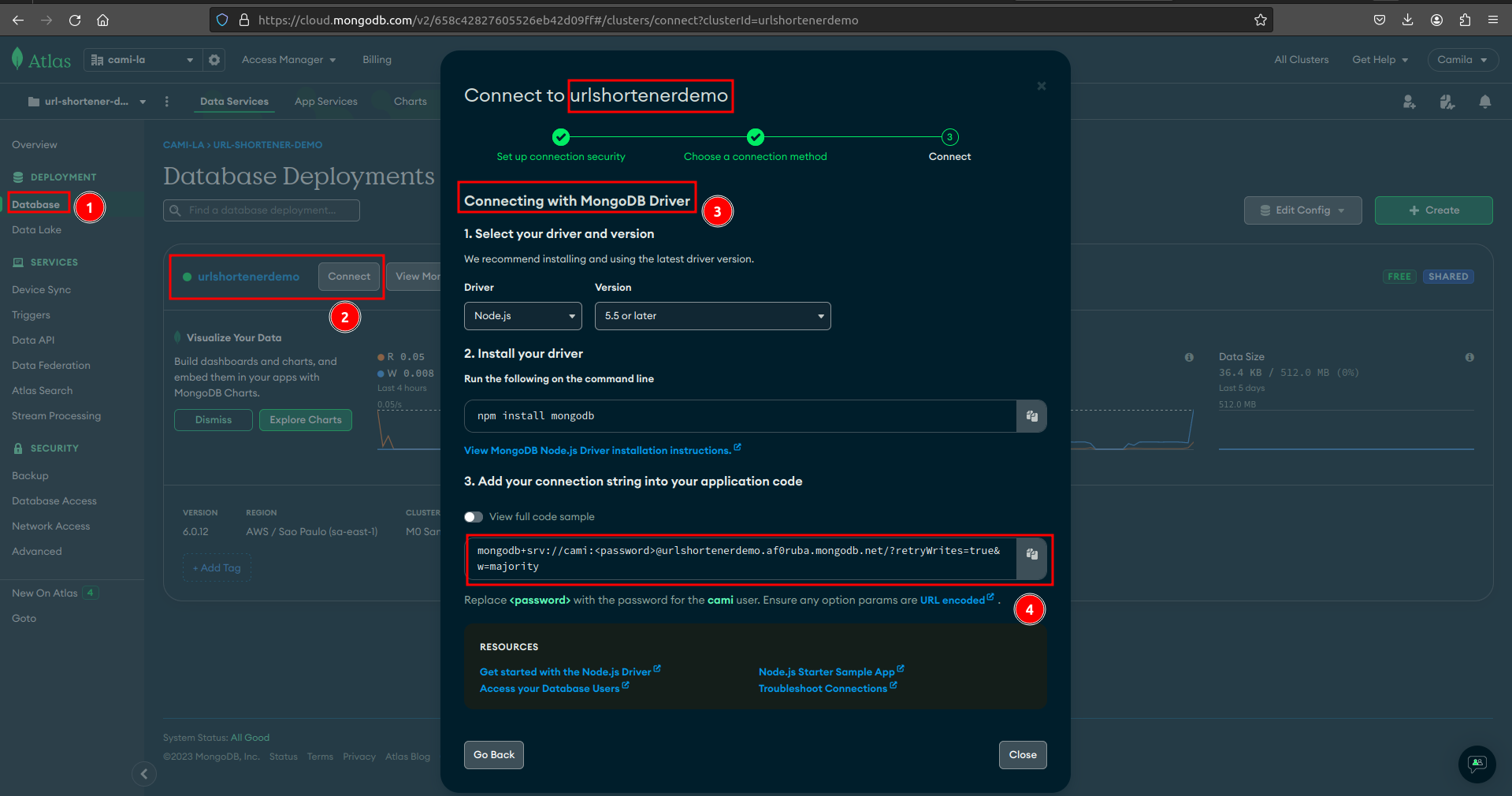Select Database in sidebar
The height and width of the screenshot is (796, 1512).
36,204
